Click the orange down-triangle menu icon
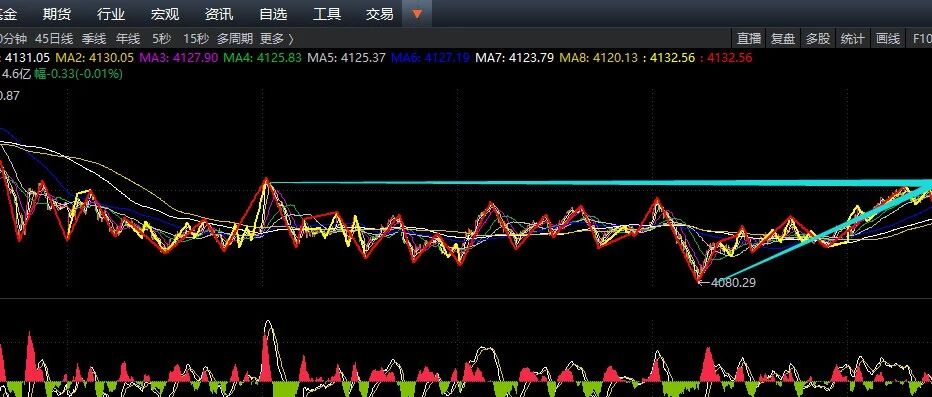Screen dimensions: 932x397 click(x=417, y=14)
